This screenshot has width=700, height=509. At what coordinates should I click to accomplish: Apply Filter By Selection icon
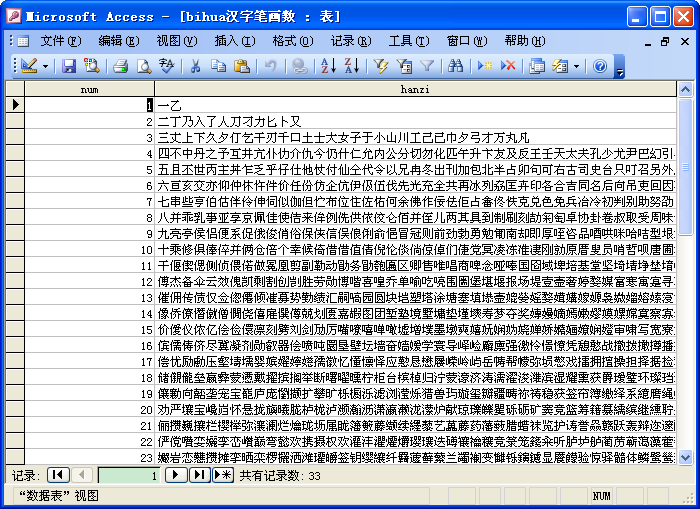[381, 66]
